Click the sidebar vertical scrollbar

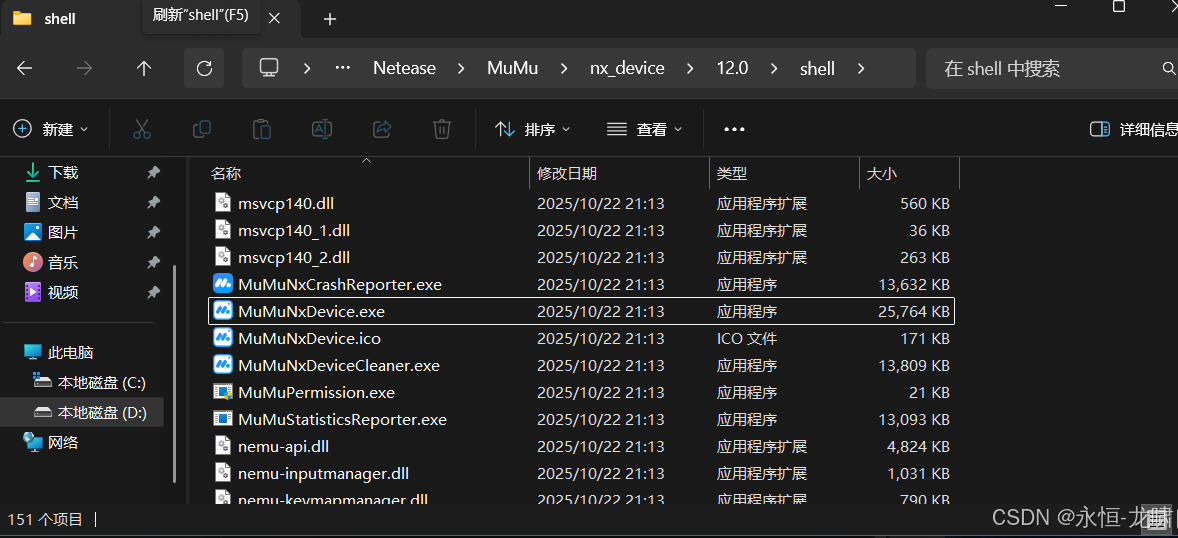(x=175, y=373)
